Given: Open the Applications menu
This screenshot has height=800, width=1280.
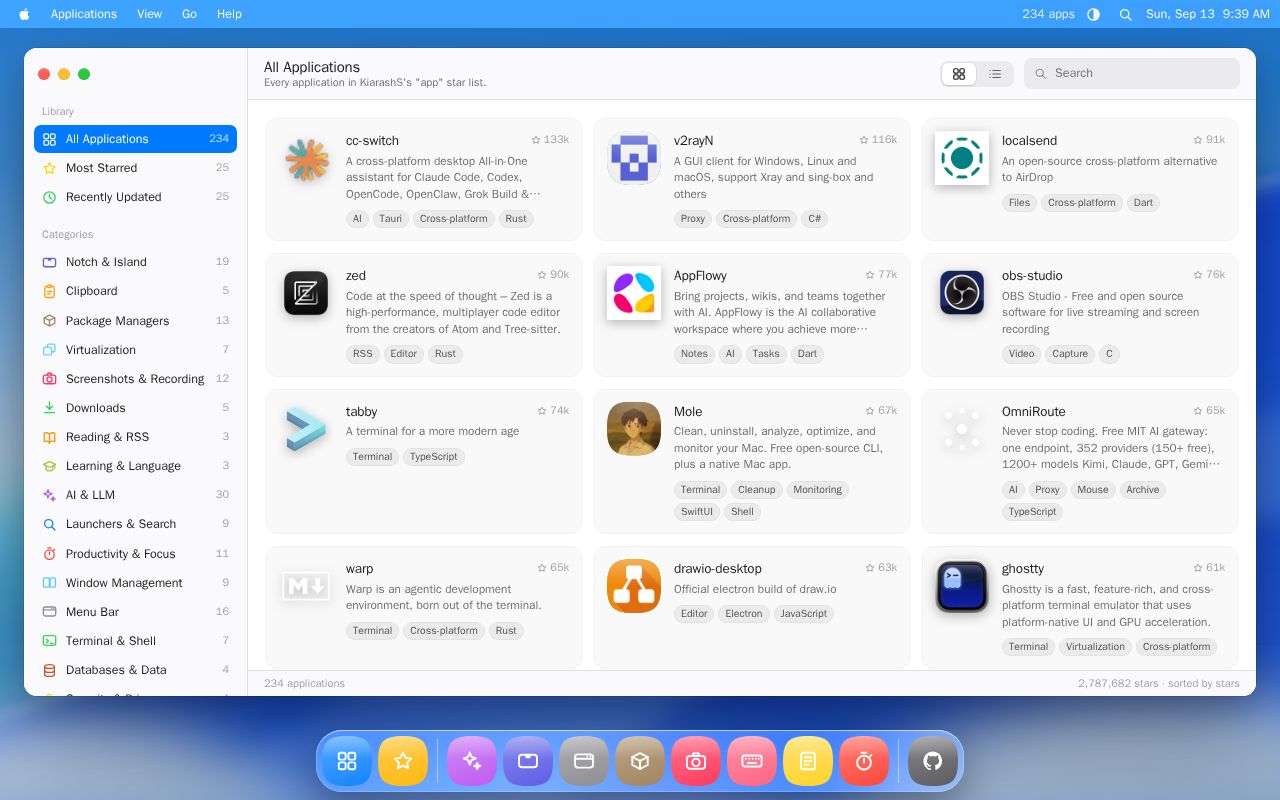Looking at the screenshot, I should click(84, 14).
